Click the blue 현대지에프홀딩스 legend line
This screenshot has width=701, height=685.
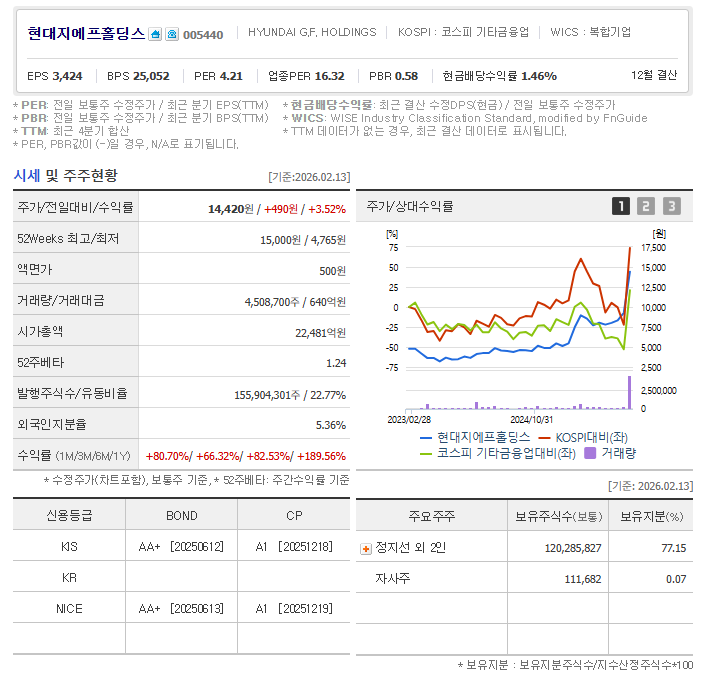click(x=426, y=438)
